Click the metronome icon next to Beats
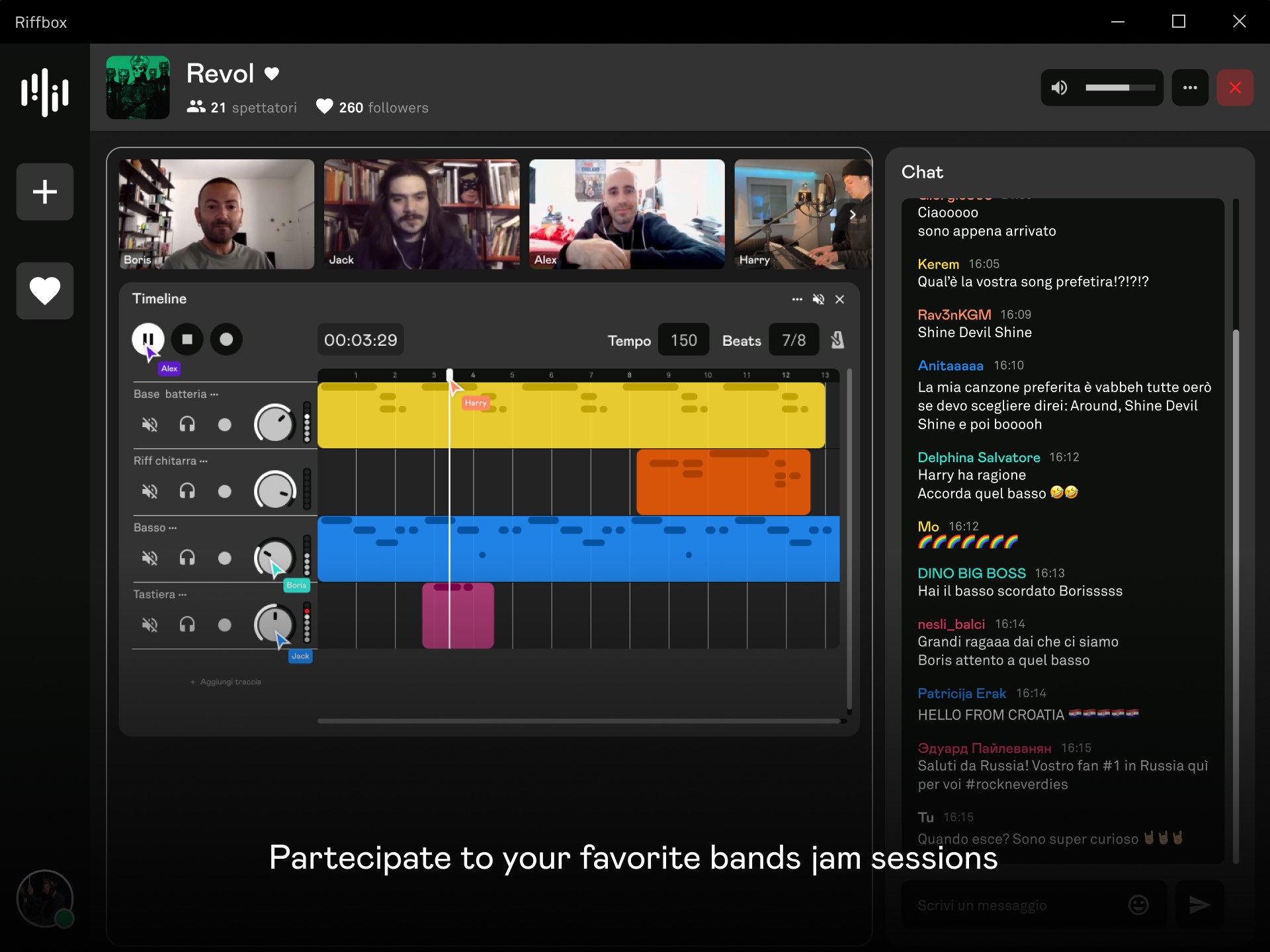Viewport: 1270px width, 952px height. (837, 340)
